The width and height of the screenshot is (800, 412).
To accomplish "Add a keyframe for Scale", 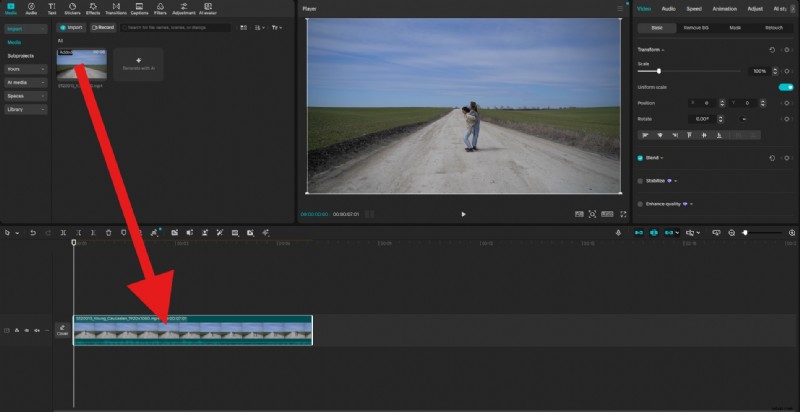I will coord(787,71).
